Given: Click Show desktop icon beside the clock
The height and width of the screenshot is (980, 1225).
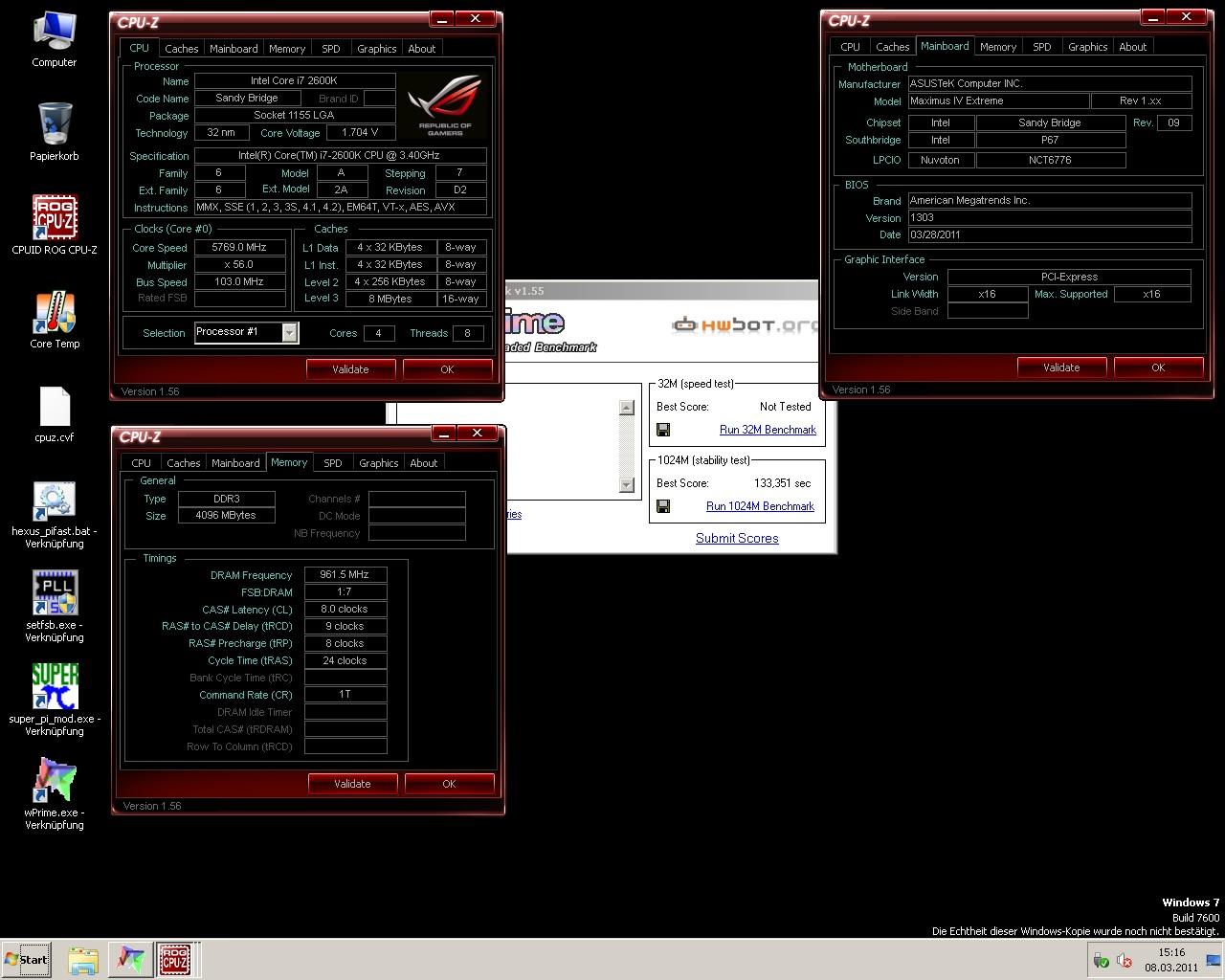Looking at the screenshot, I should click(x=1214, y=960).
